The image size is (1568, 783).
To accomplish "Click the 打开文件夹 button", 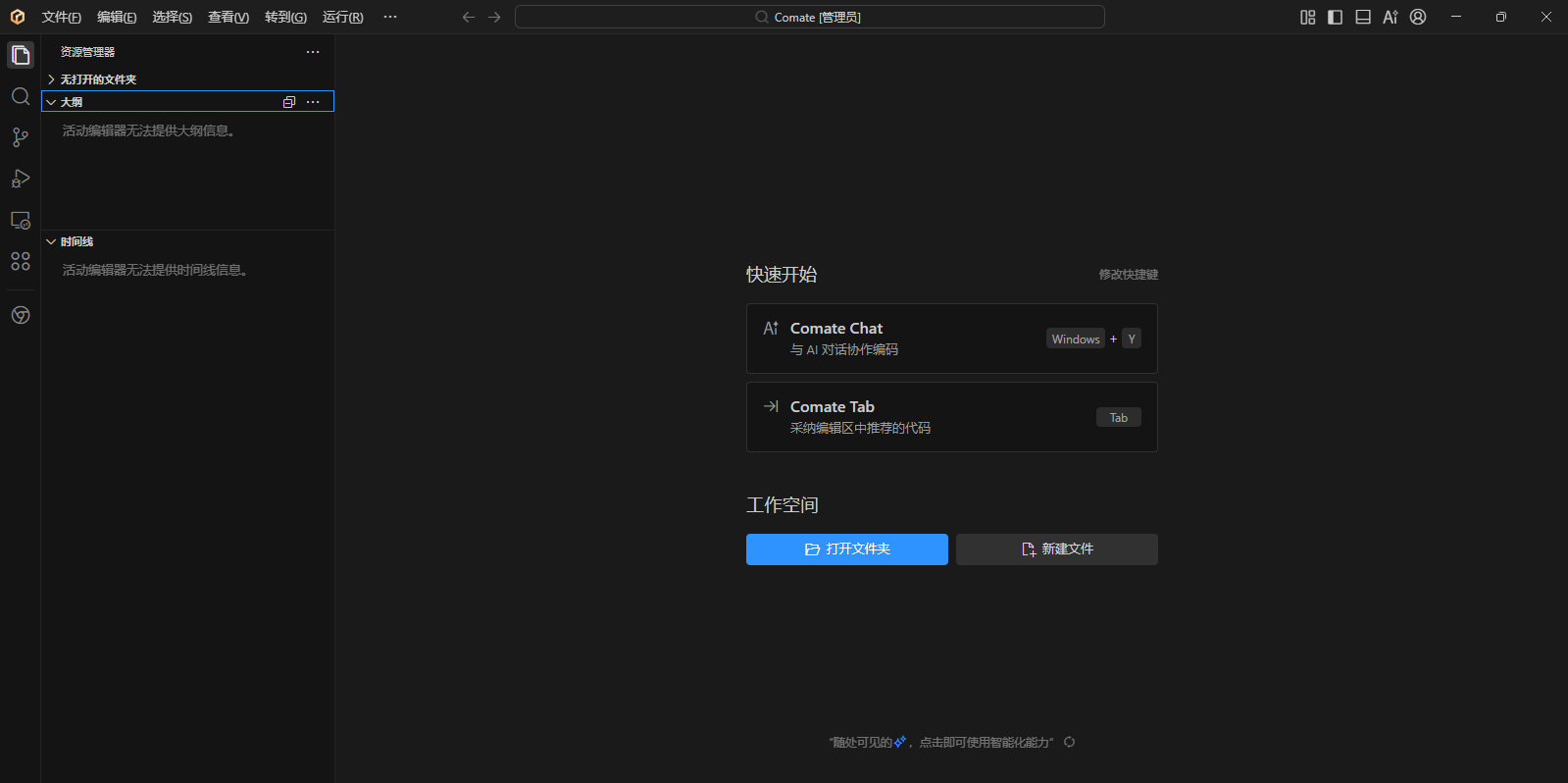I will click(846, 549).
